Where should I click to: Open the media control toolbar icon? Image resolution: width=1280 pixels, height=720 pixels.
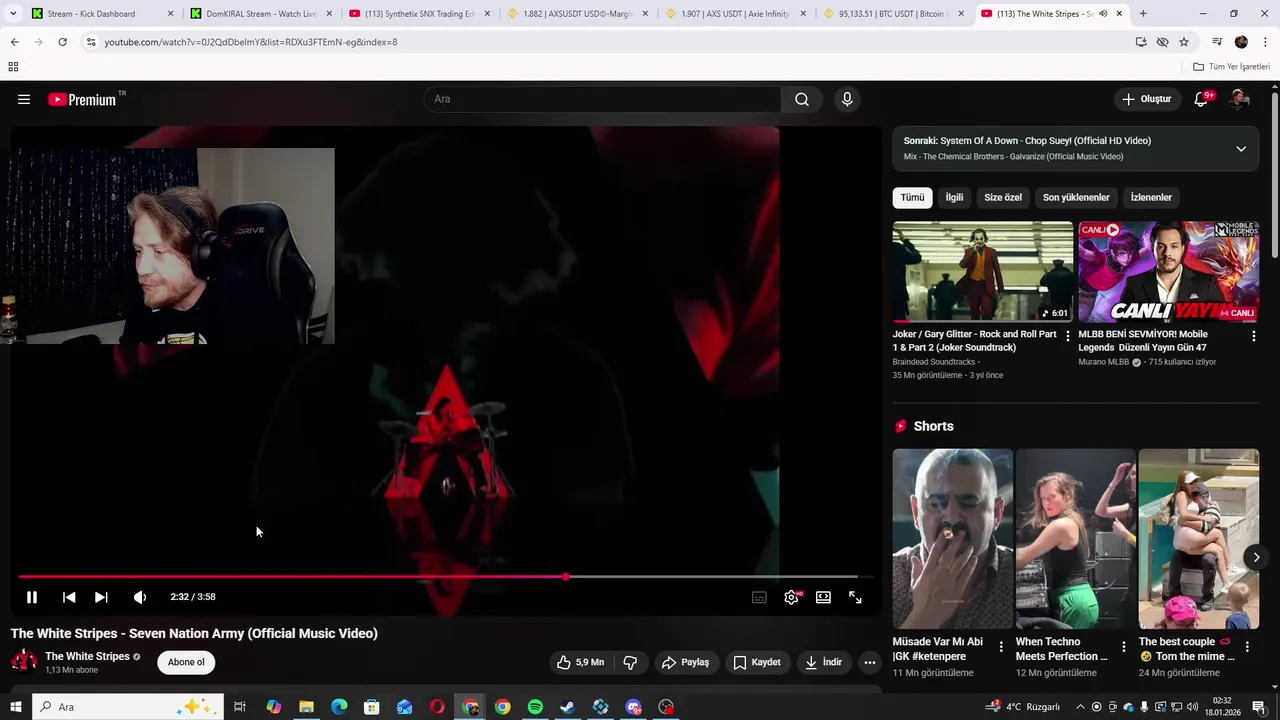1217,42
